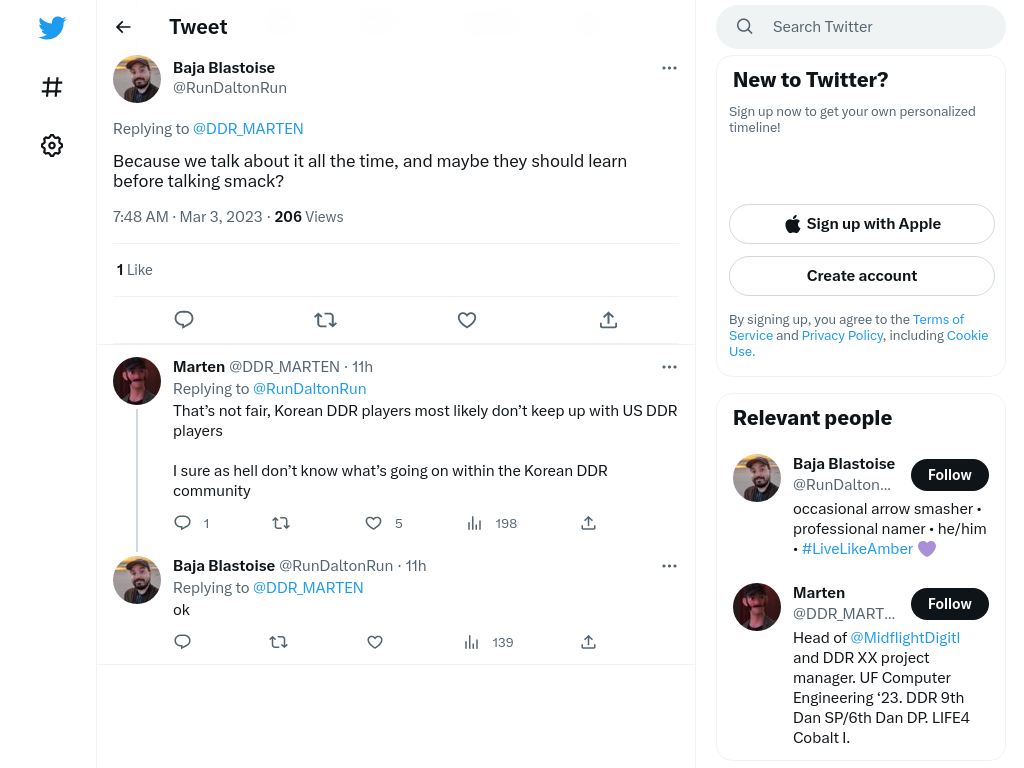Viewport: 1024px width, 768px height.
Task: Go back using the arrow beside Tweet
Action: point(123,27)
